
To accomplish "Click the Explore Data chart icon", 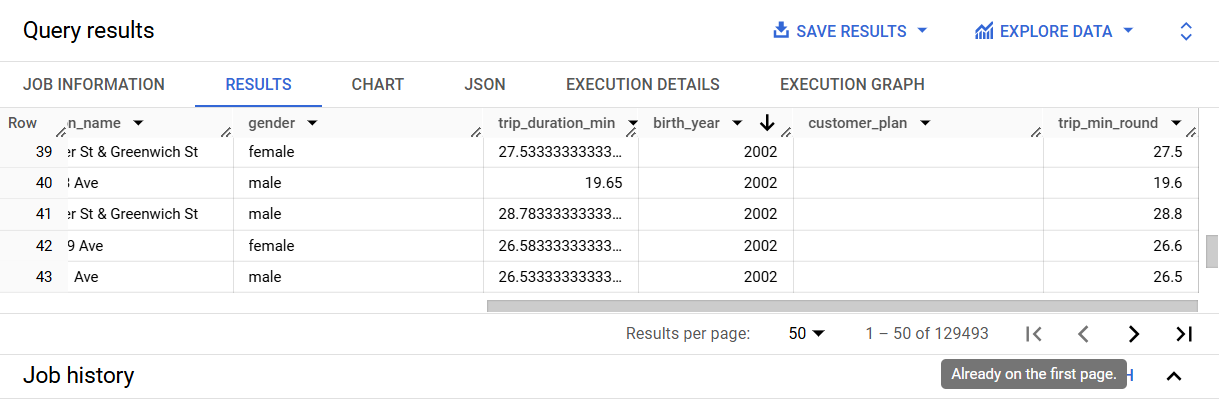I will point(984,31).
